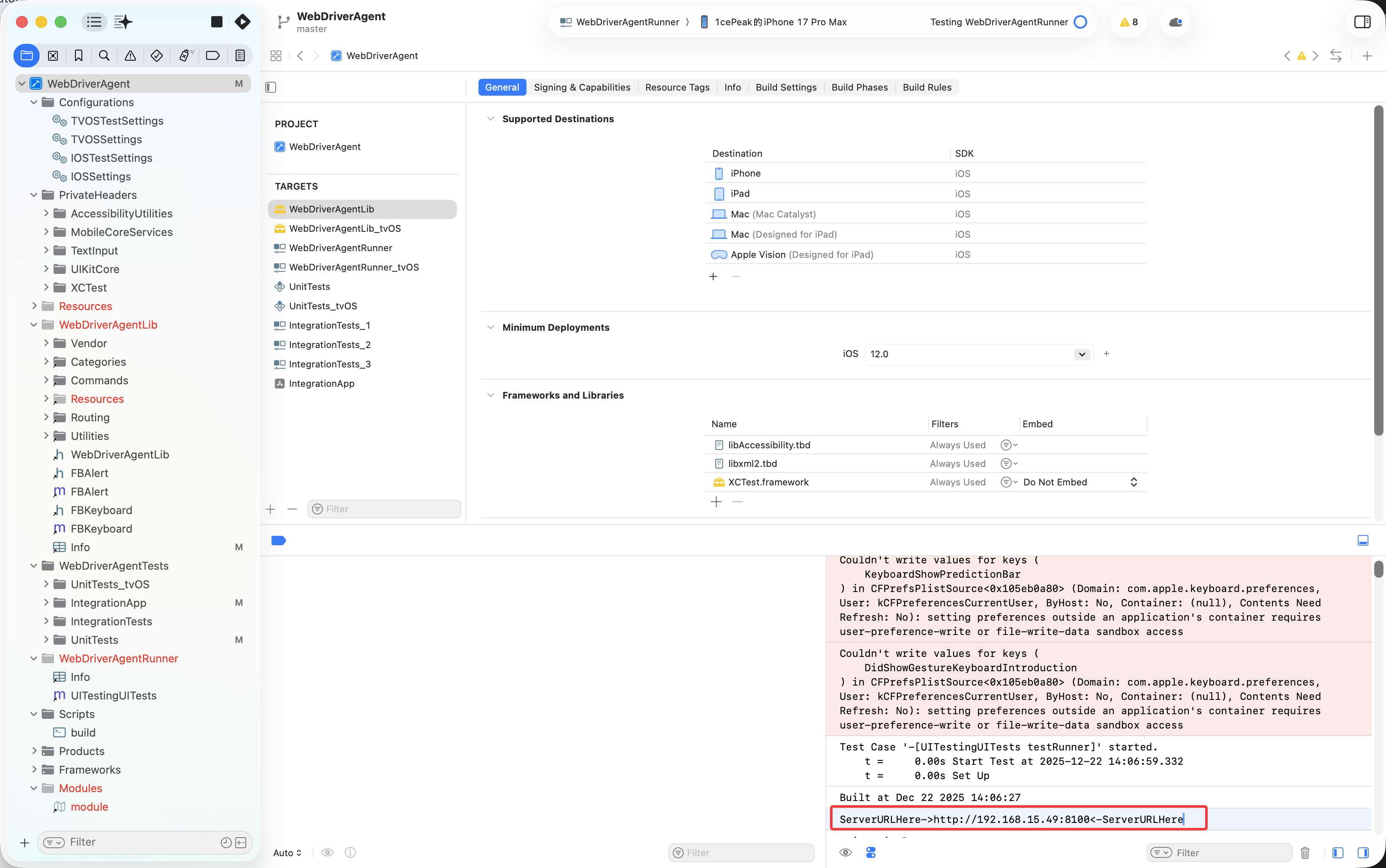Viewport: 1386px width, 868px height.
Task: Select the WebDriverAgentRunner target
Action: (341, 247)
